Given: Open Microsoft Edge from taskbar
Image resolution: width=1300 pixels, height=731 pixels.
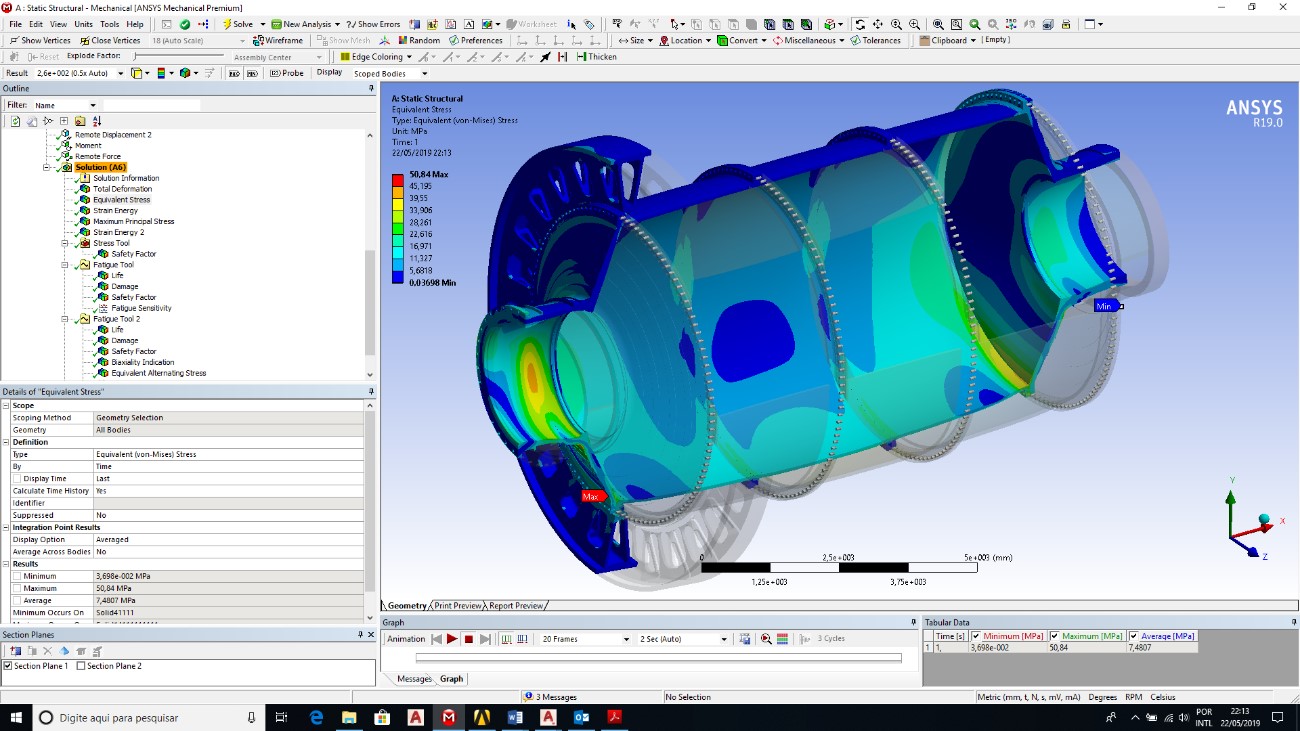Looking at the screenshot, I should (317, 717).
